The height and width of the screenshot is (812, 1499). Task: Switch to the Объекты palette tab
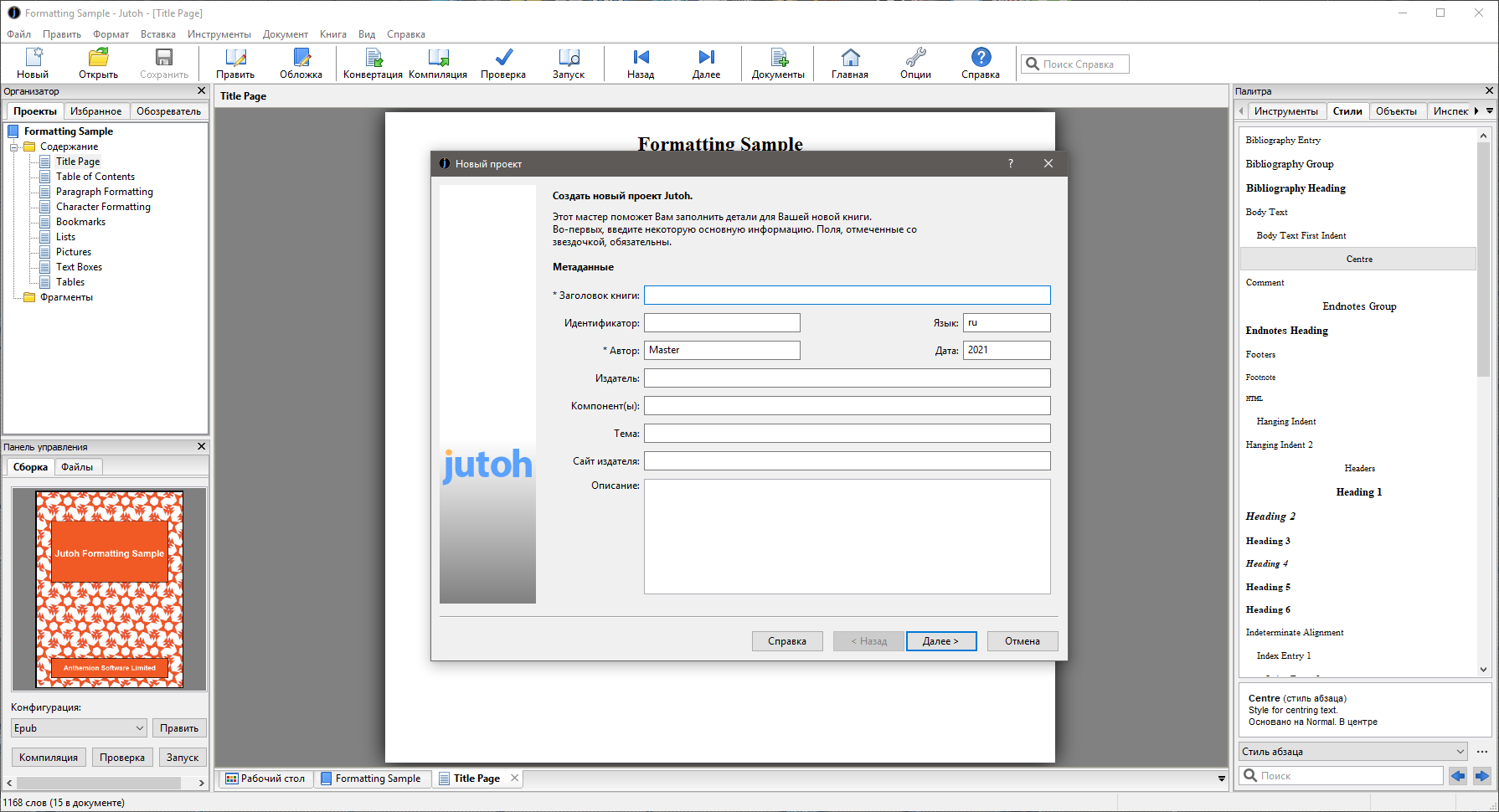pyautogui.click(x=1396, y=111)
